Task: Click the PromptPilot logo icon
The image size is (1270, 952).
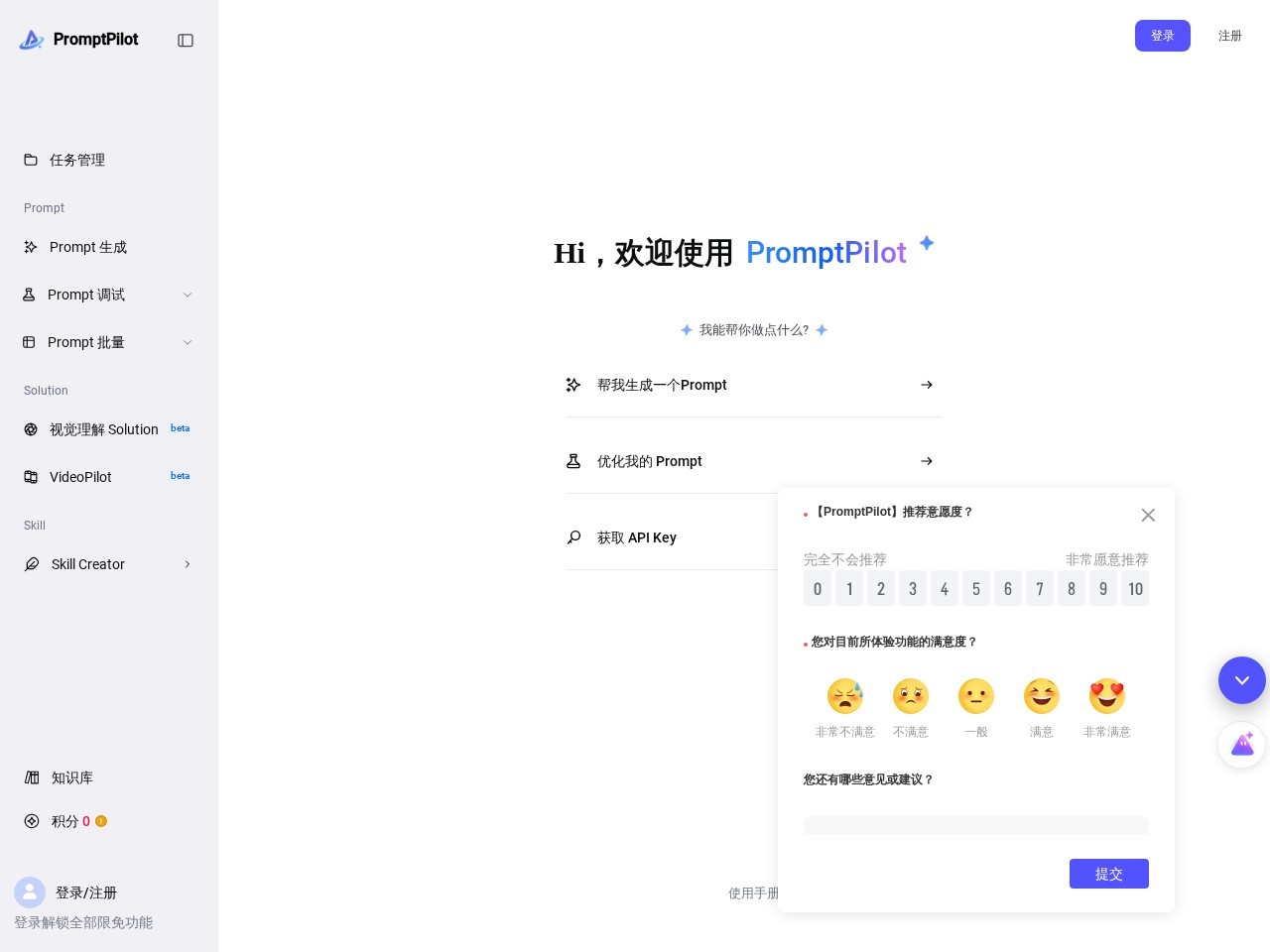Action: (32, 40)
